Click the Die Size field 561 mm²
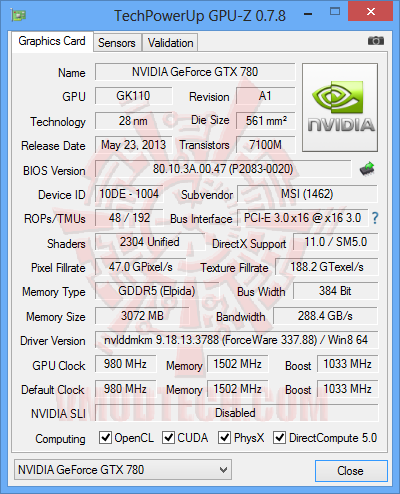Viewport: 400px width, 494px height. pyautogui.click(x=266, y=121)
